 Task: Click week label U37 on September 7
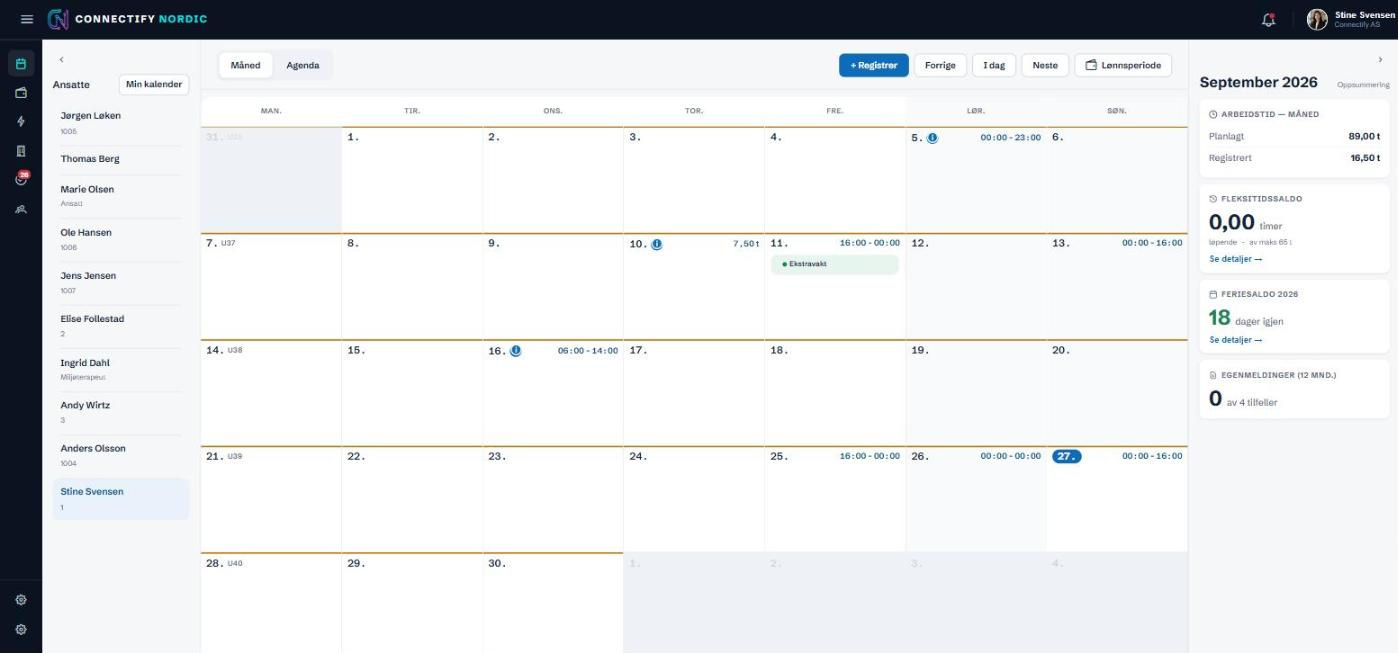[x=228, y=243]
